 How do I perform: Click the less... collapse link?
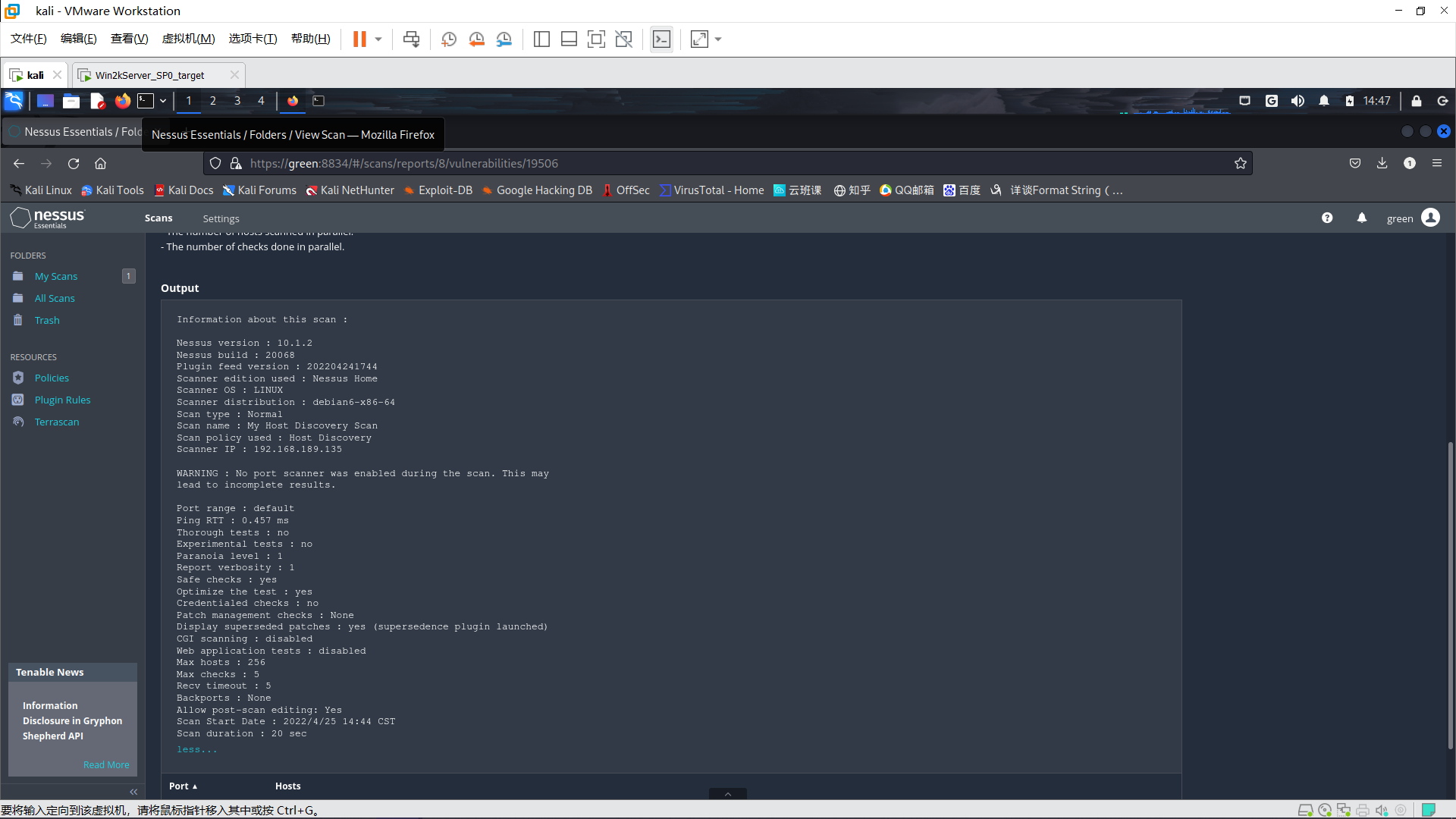[196, 749]
